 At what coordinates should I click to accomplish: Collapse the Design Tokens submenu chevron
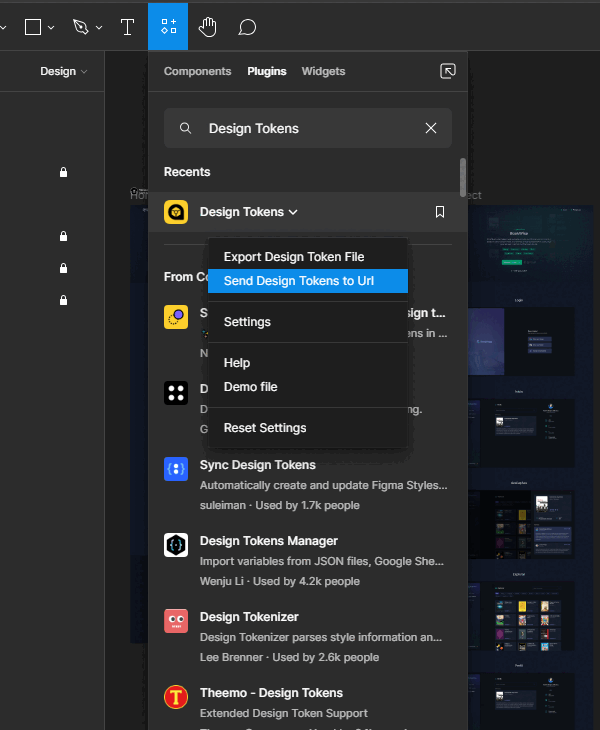(293, 212)
